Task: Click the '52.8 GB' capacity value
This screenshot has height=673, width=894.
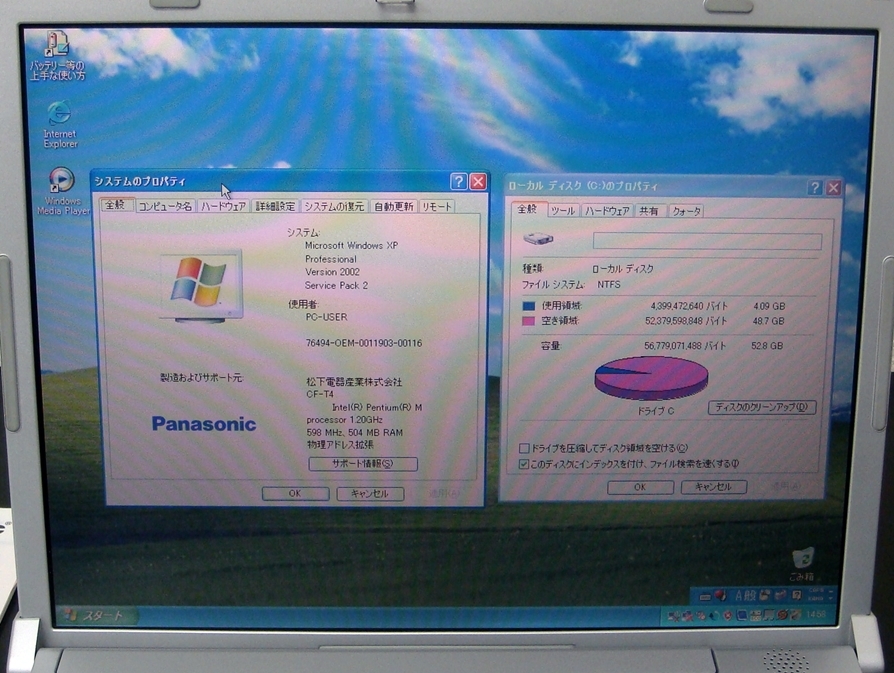Action: tap(767, 346)
